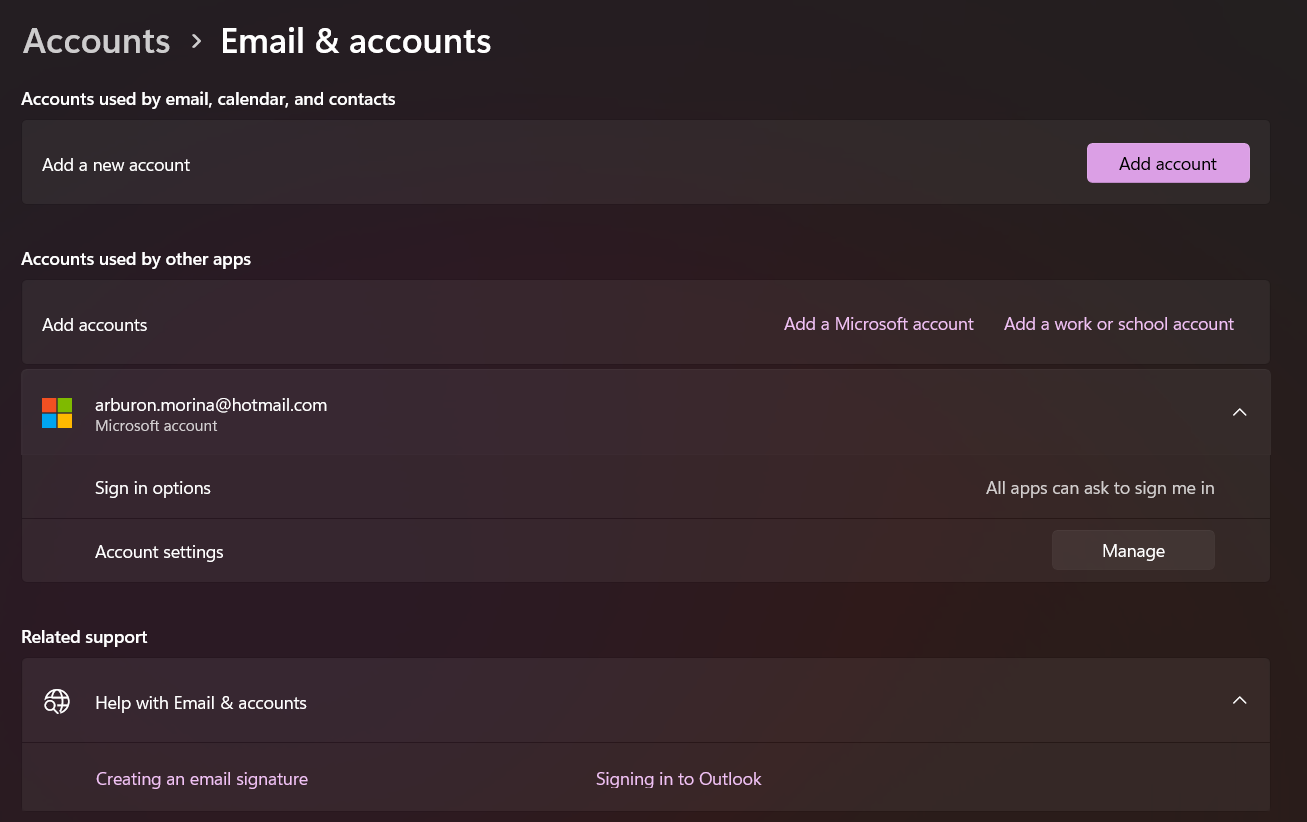Open Creating an email signature link

point(202,778)
